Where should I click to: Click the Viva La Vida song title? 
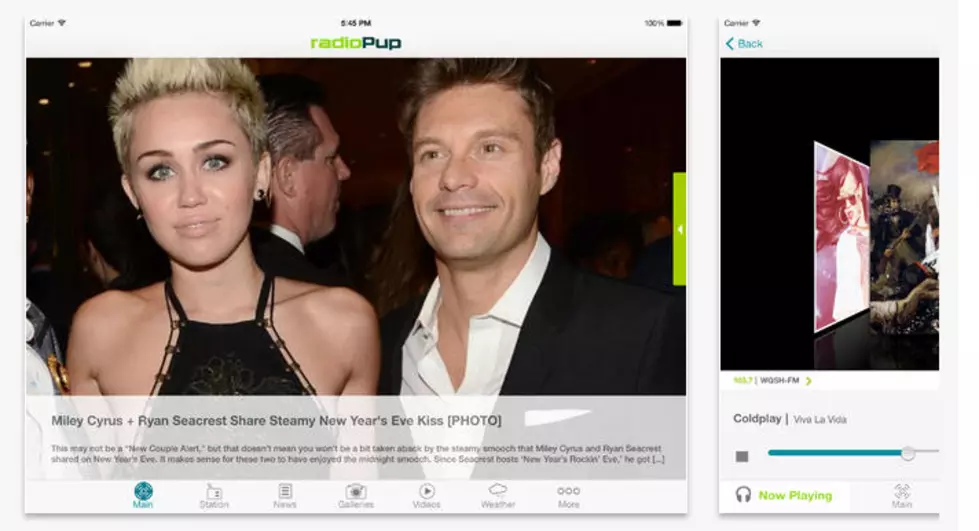[x=820, y=420]
